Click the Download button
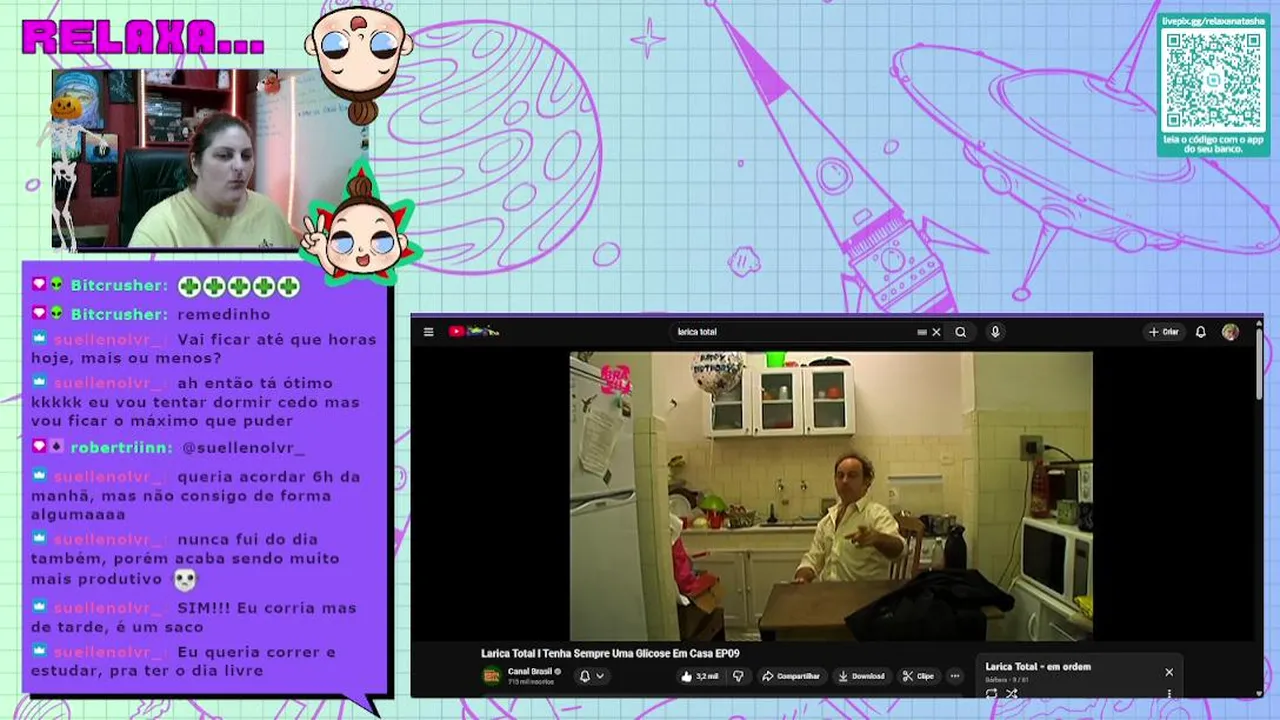Image resolution: width=1280 pixels, height=720 pixels. [861, 676]
